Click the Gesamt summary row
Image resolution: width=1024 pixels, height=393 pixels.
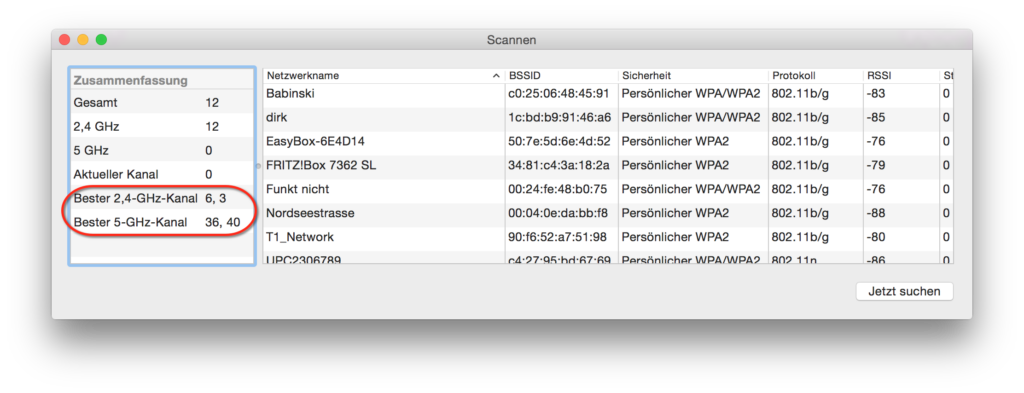tap(161, 102)
